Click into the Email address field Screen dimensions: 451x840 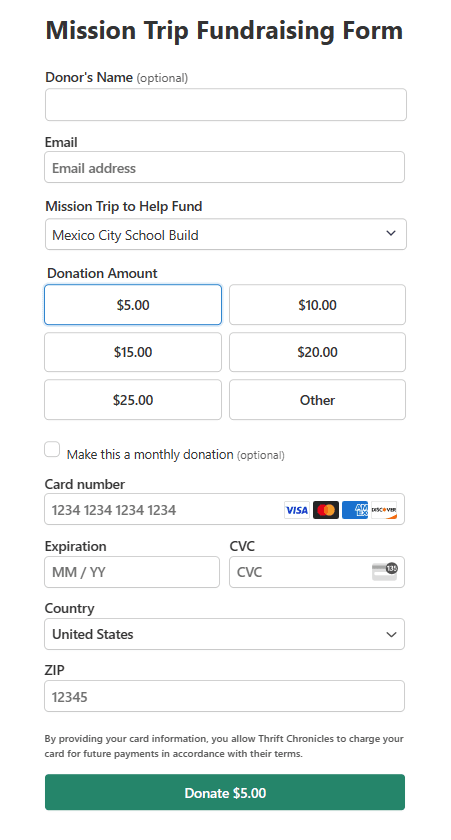[x=224, y=167]
